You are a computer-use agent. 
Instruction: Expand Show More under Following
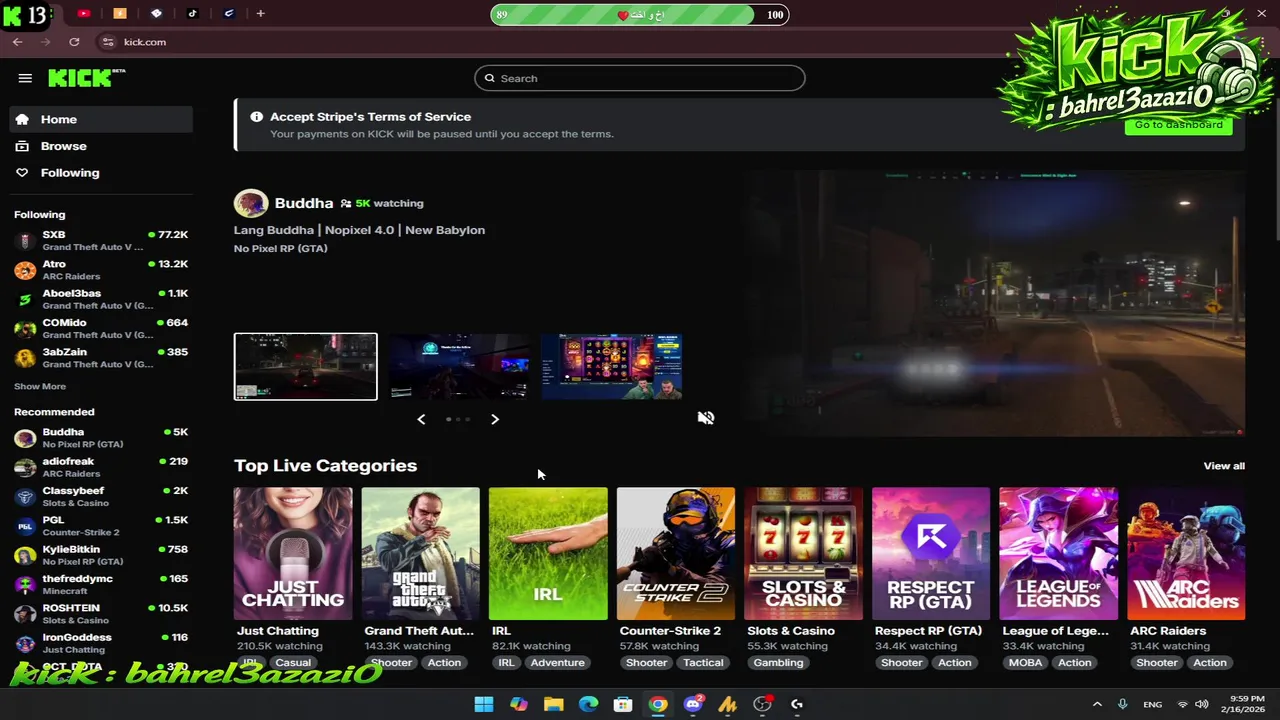(x=40, y=386)
